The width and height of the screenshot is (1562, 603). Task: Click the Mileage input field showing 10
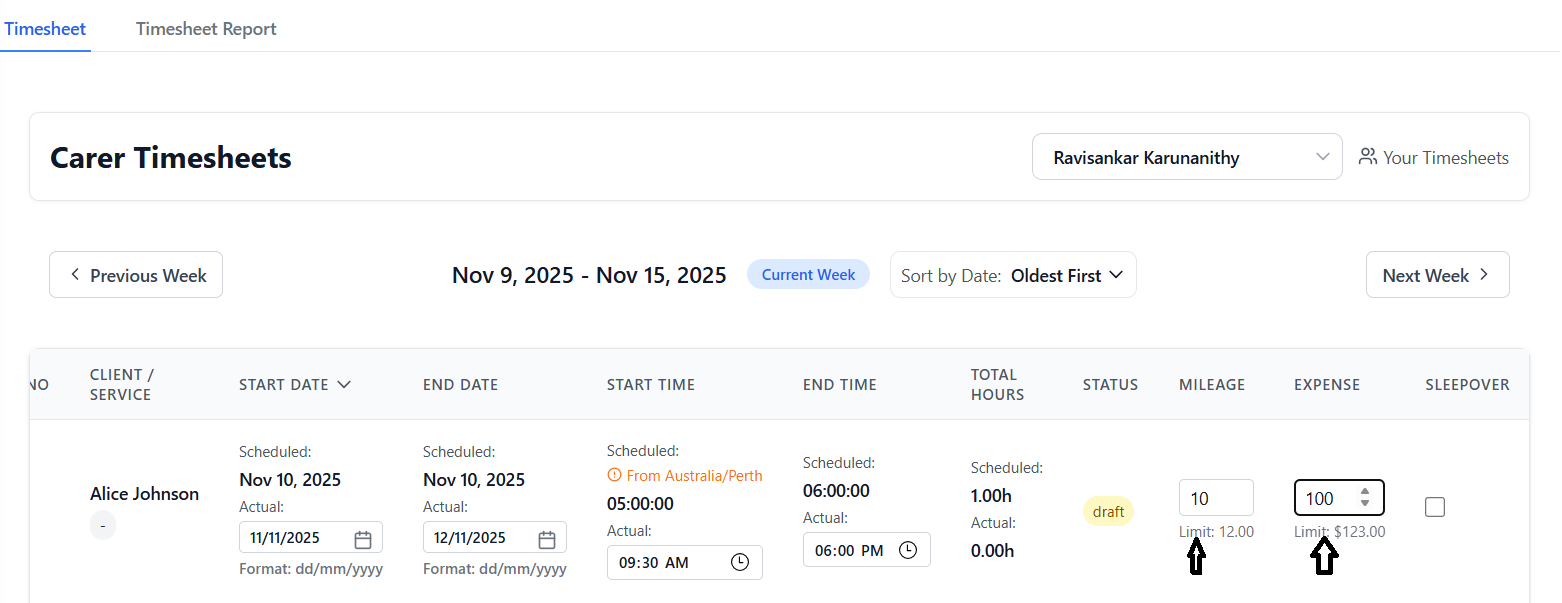1215,498
